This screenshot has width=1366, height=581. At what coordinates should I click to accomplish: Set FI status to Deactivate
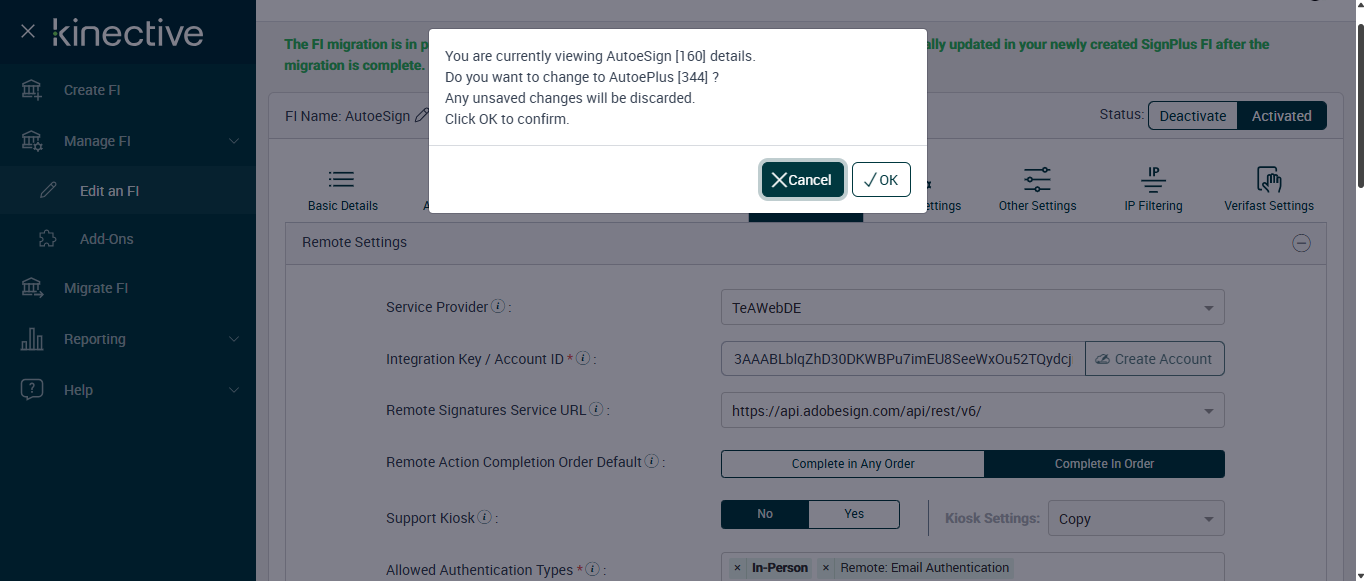pos(1192,116)
